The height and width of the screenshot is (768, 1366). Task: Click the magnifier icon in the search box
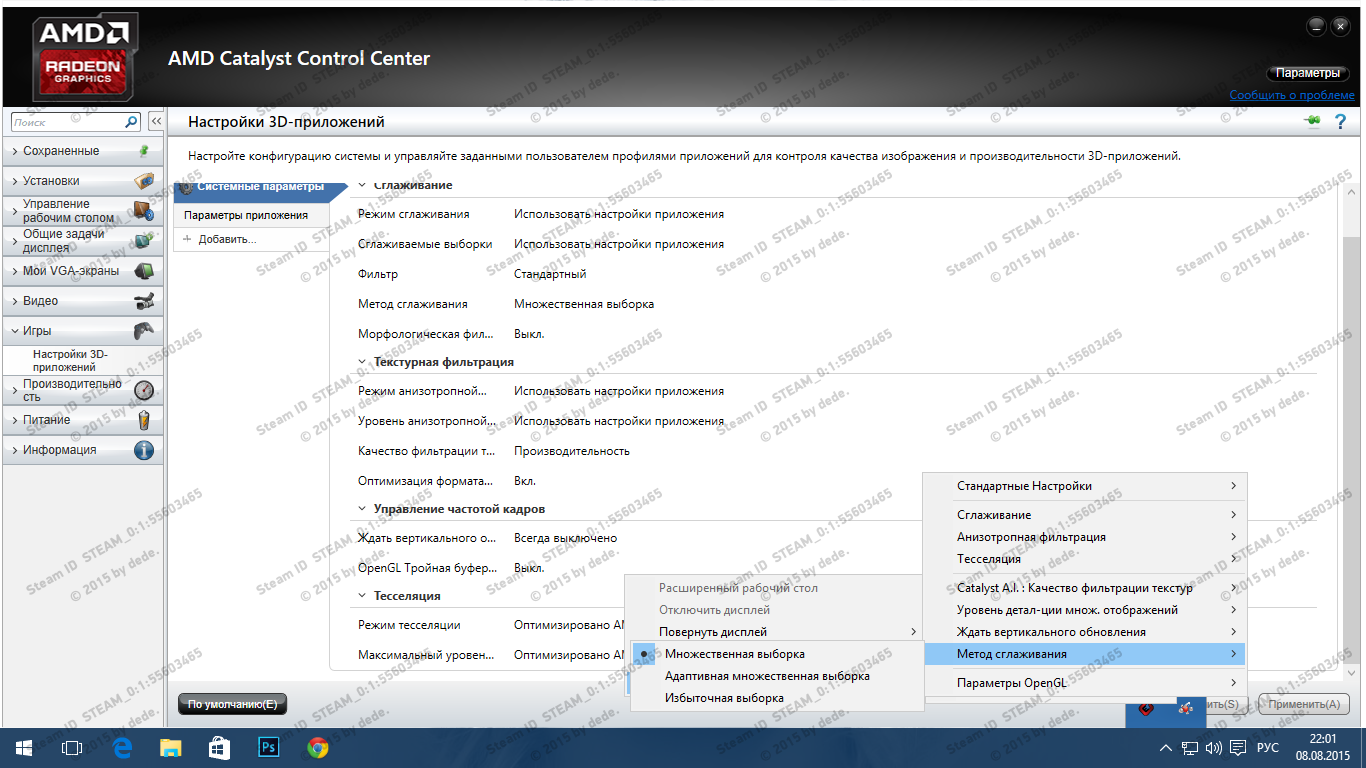tap(131, 122)
